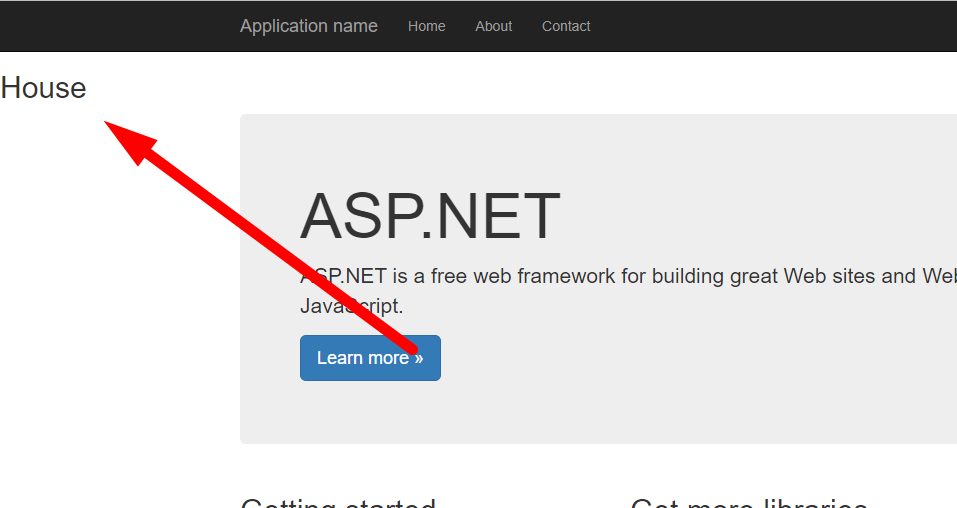This screenshot has width=957, height=508.
Task: Click the House heading text
Action: click(44, 88)
